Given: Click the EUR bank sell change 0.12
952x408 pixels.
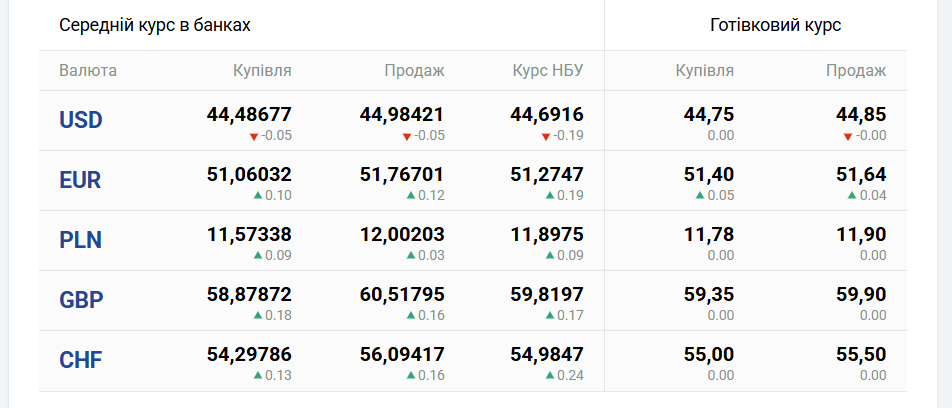Looking at the screenshot, I should pyautogui.click(x=431, y=196).
